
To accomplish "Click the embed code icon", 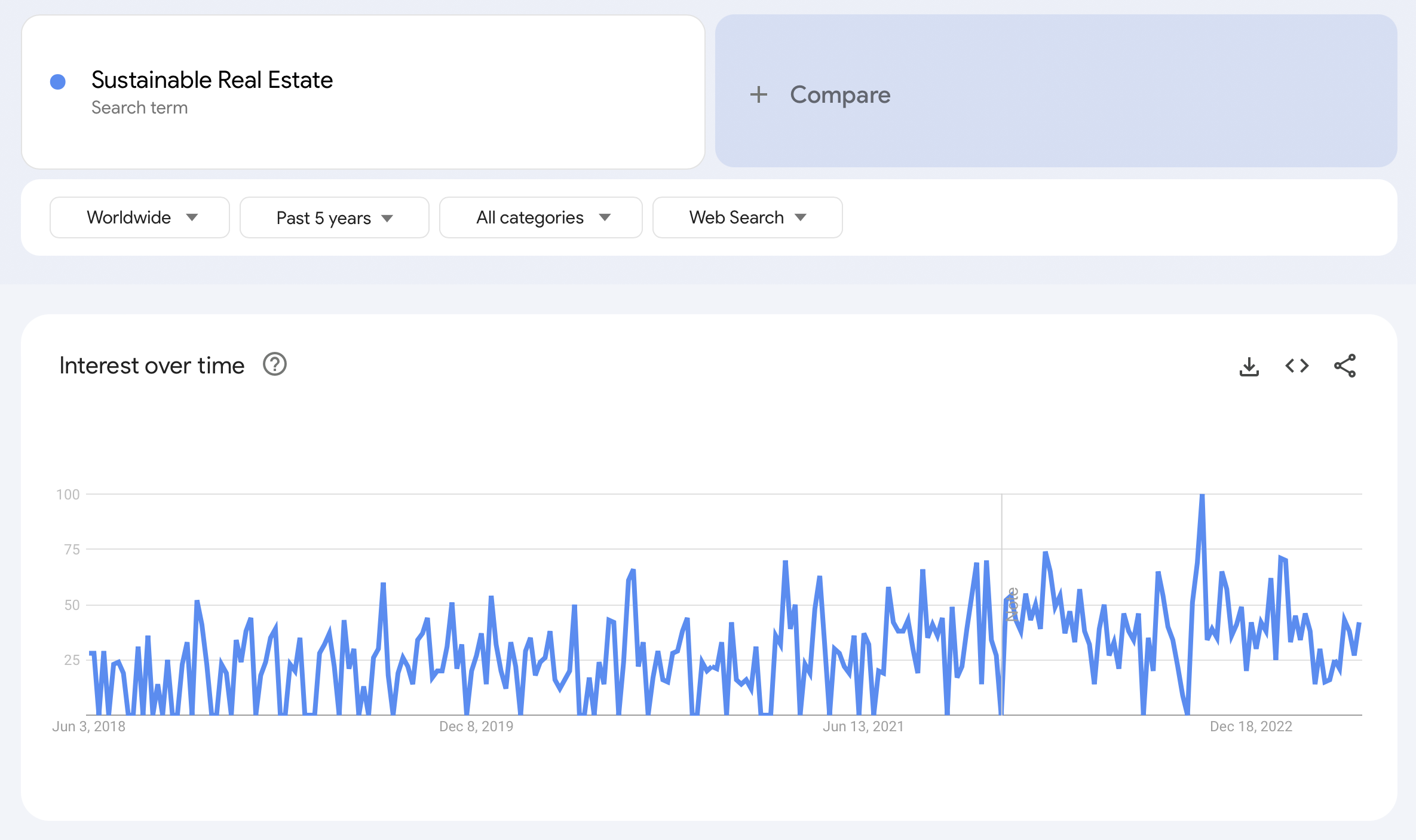I will 1297,366.
